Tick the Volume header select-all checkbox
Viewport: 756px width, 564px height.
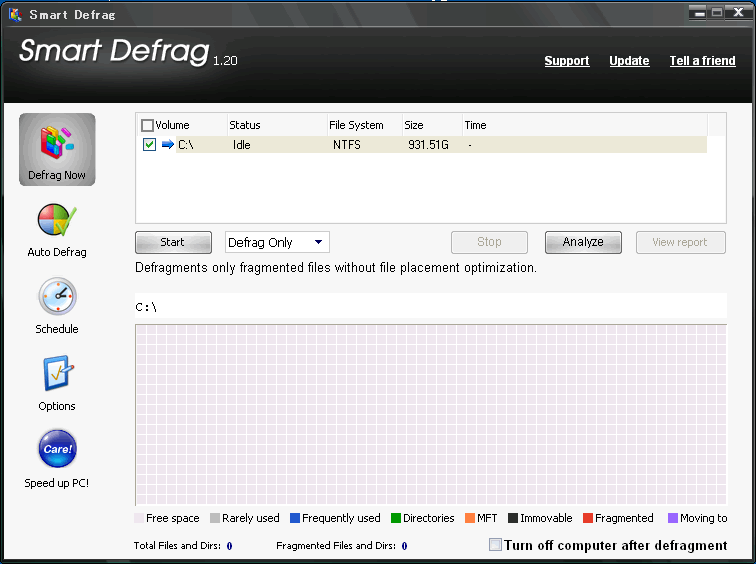pos(147,125)
